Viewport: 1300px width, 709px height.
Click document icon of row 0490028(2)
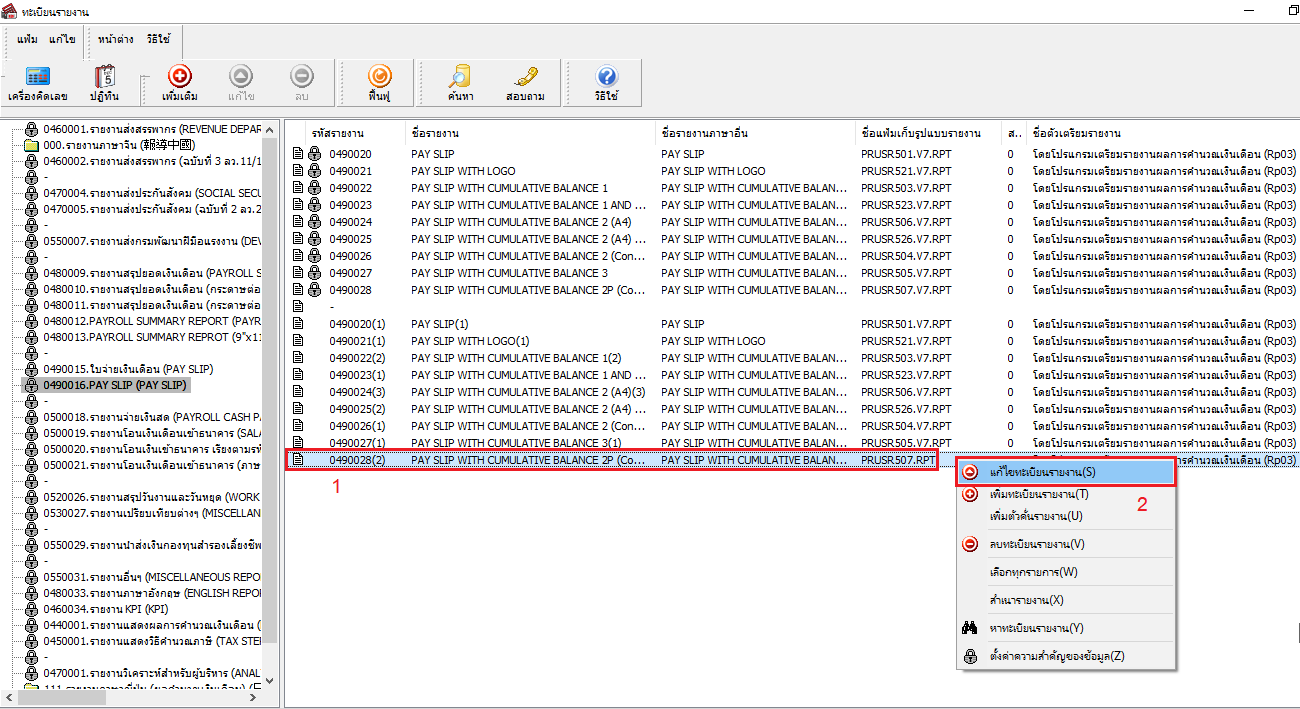297,460
